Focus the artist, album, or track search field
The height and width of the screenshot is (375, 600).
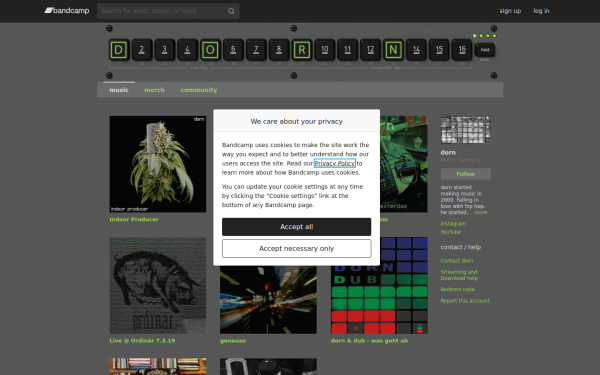(168, 11)
